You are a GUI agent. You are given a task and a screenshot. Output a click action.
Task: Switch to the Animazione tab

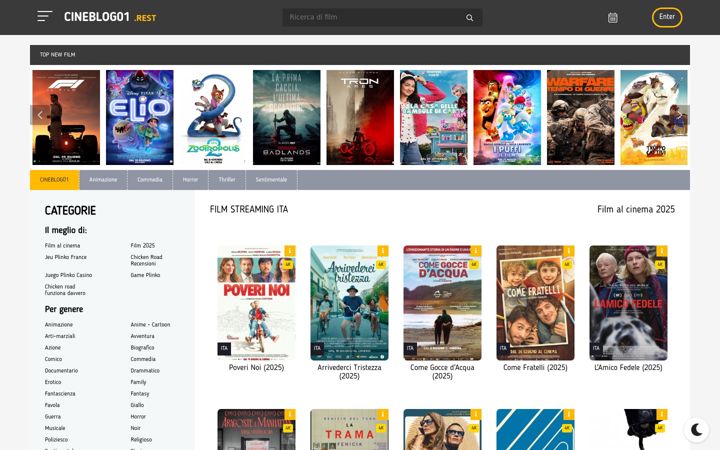[103, 180]
